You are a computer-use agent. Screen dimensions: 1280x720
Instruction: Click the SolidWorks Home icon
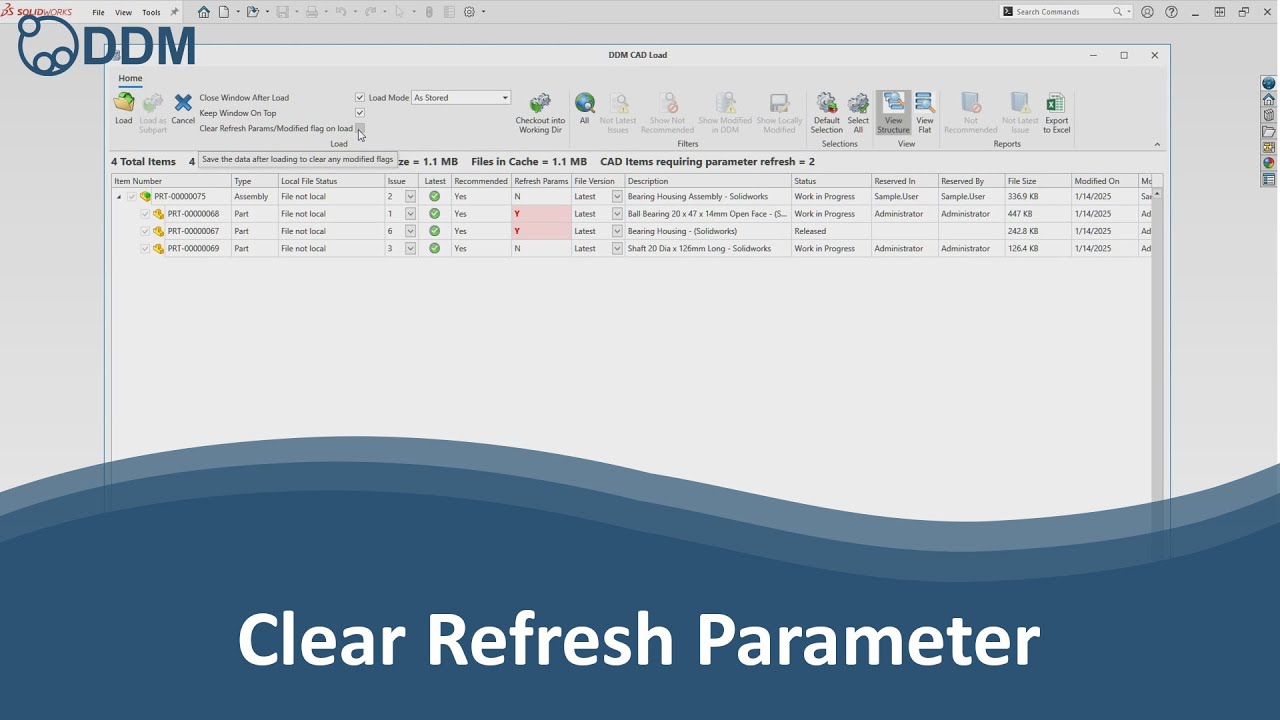[x=204, y=12]
